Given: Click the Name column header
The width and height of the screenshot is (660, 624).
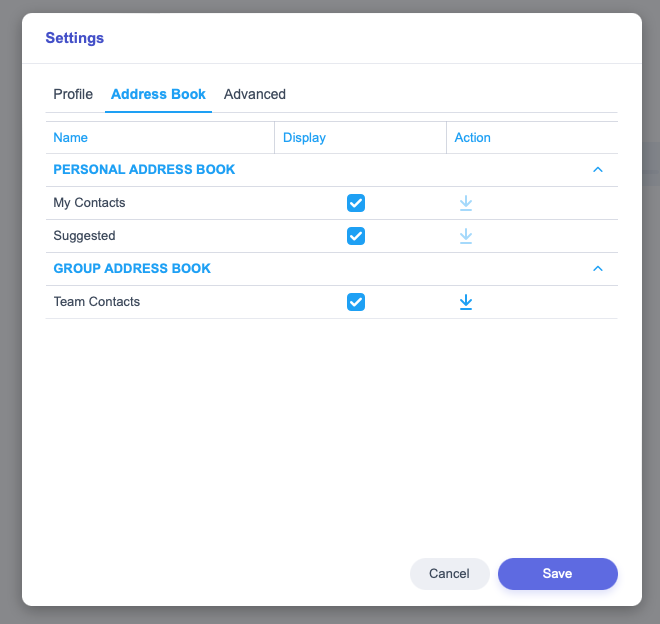Looking at the screenshot, I should click(x=71, y=138).
